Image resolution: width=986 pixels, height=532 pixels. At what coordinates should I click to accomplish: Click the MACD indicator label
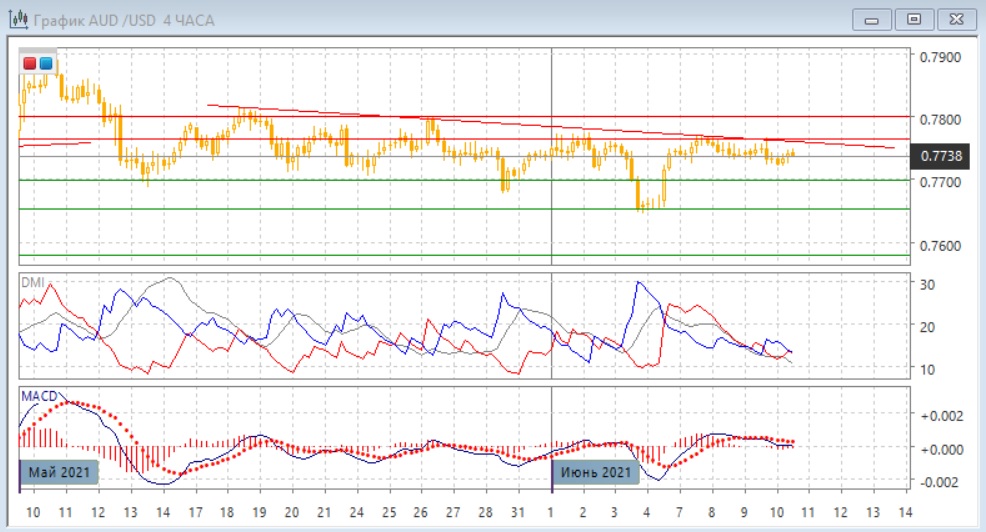39,397
